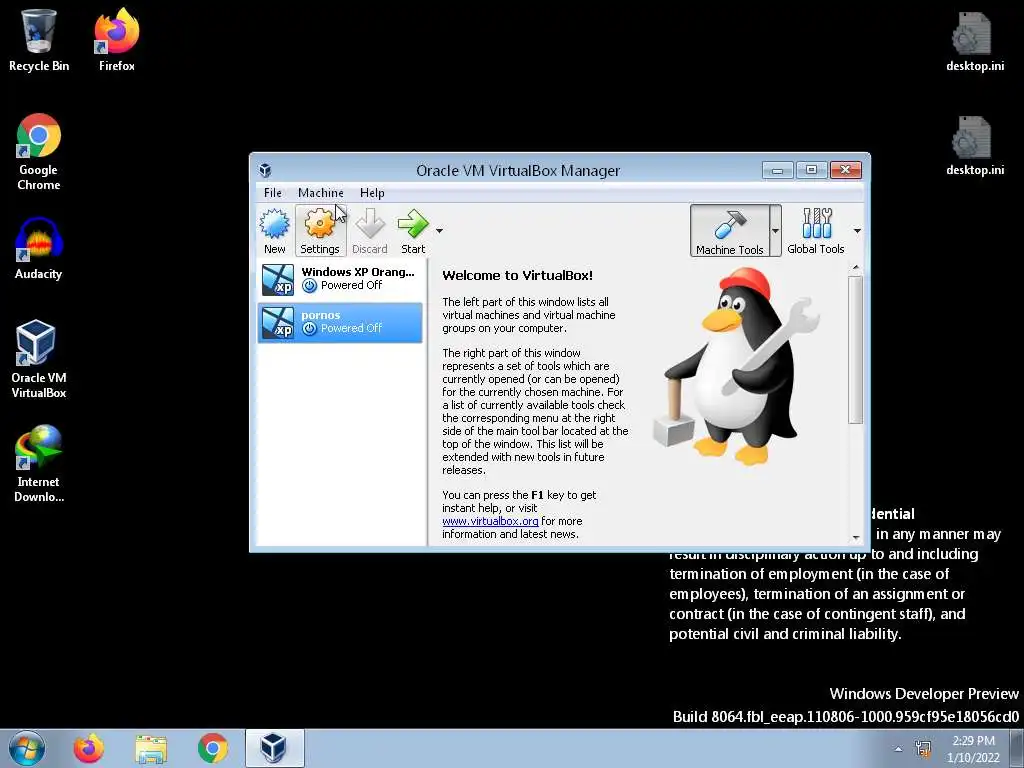Minimize the VirtualBox Manager window
This screenshot has width=1024, height=768.
(777, 170)
